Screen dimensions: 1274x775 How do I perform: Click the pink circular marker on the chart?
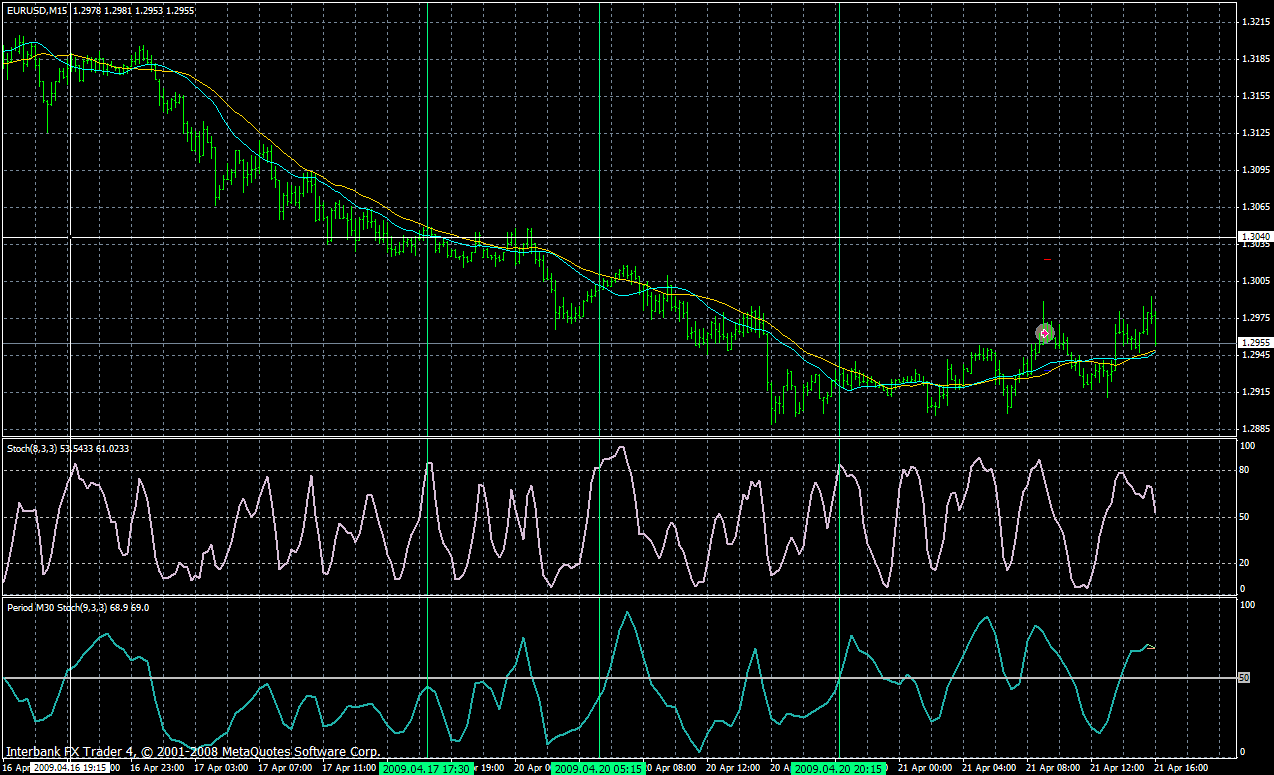tap(1044, 333)
